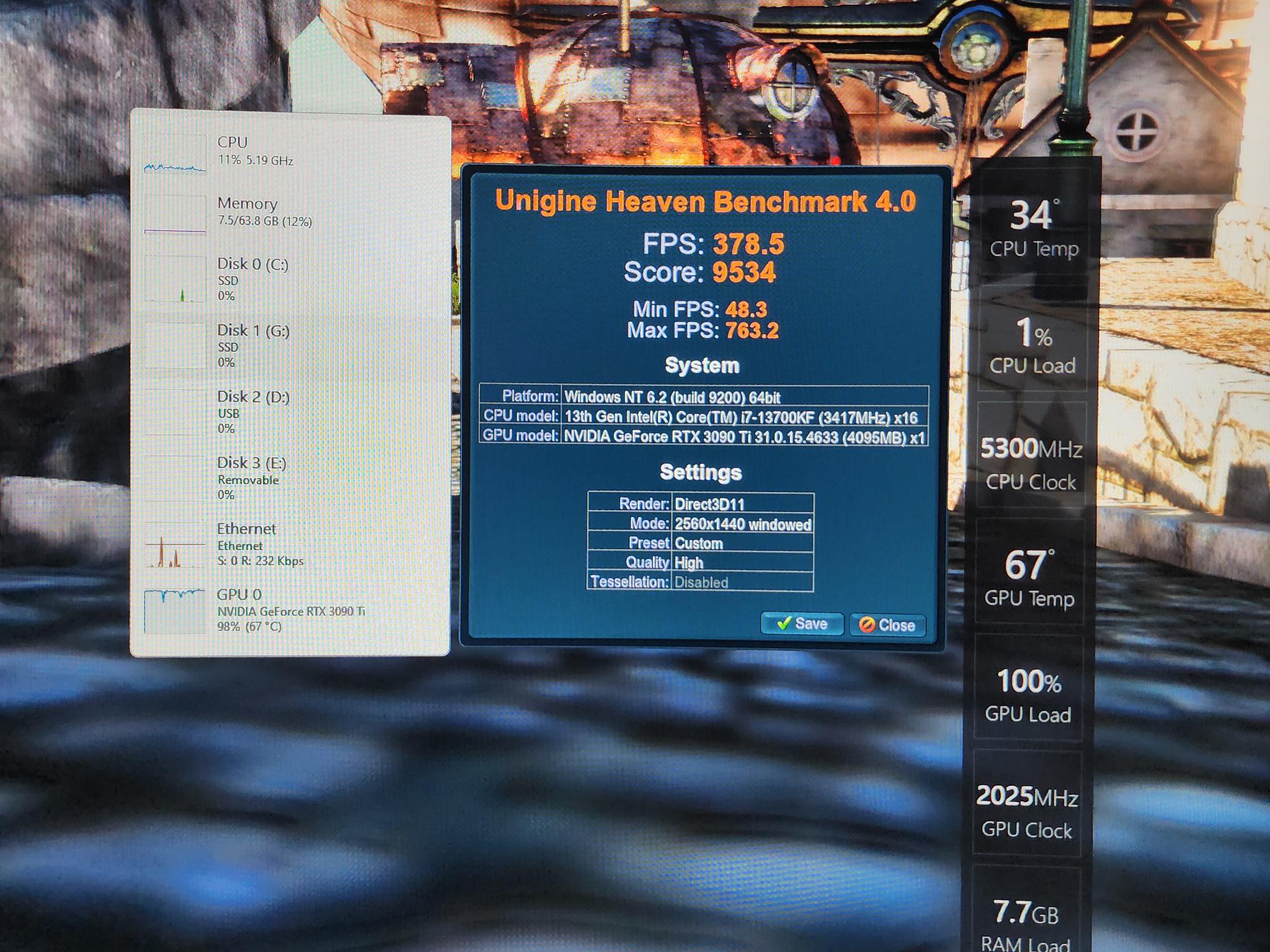The width and height of the screenshot is (1270, 952).
Task: Select Disk 3 (E:) Removable entry
Action: click(252, 478)
